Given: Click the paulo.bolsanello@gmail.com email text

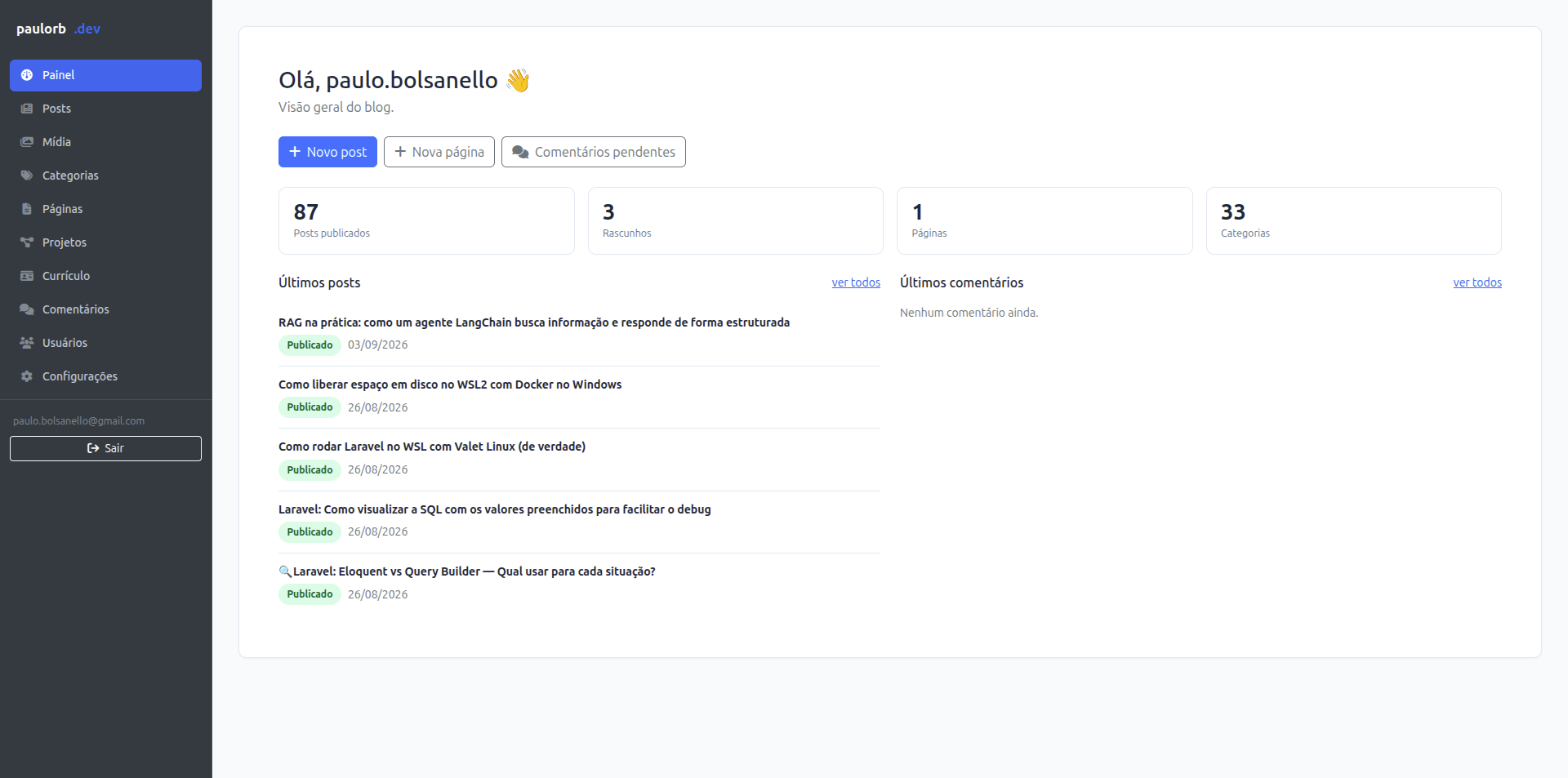Looking at the screenshot, I should pyautogui.click(x=78, y=421).
